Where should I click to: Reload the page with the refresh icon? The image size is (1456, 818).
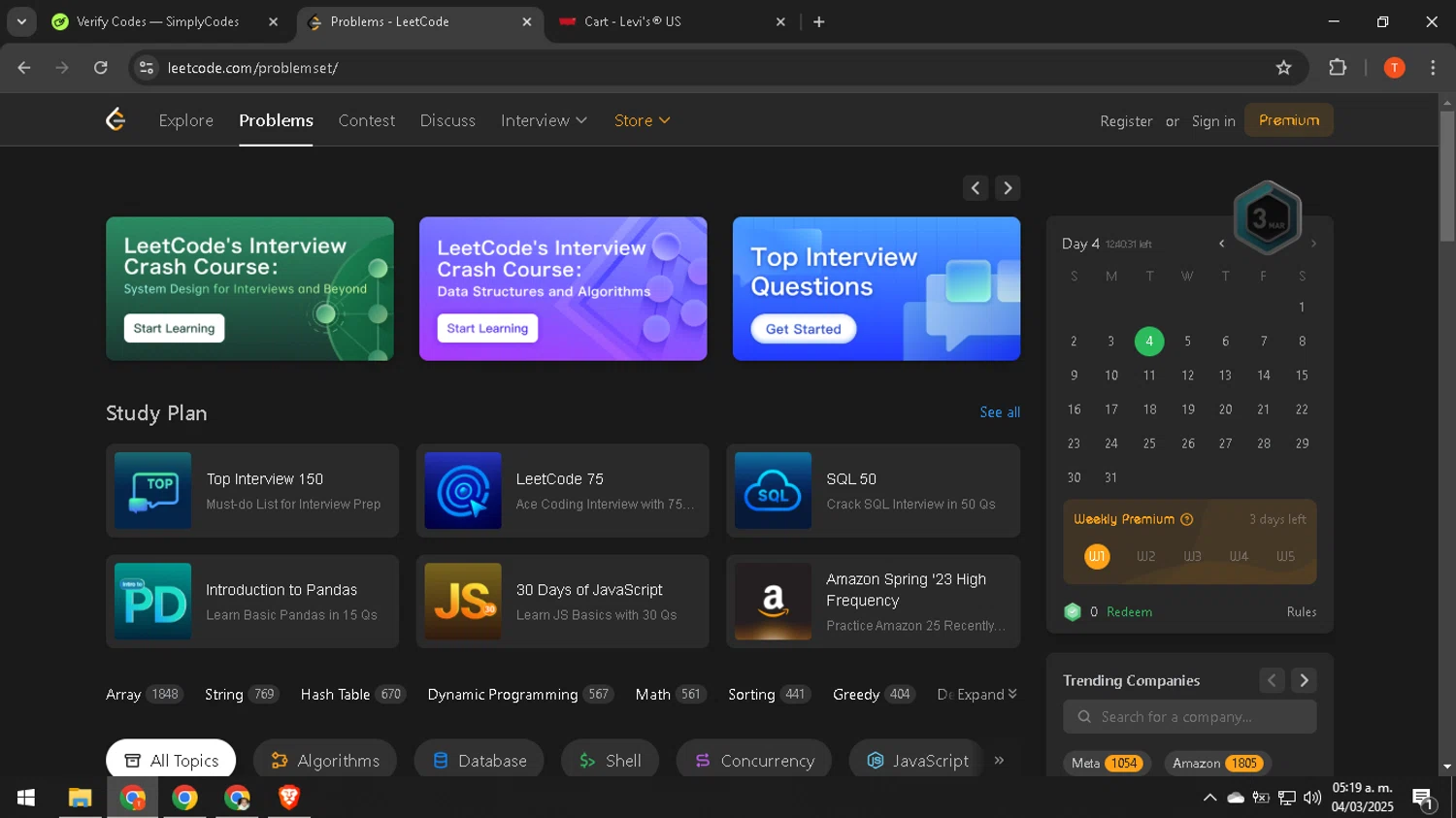[101, 68]
